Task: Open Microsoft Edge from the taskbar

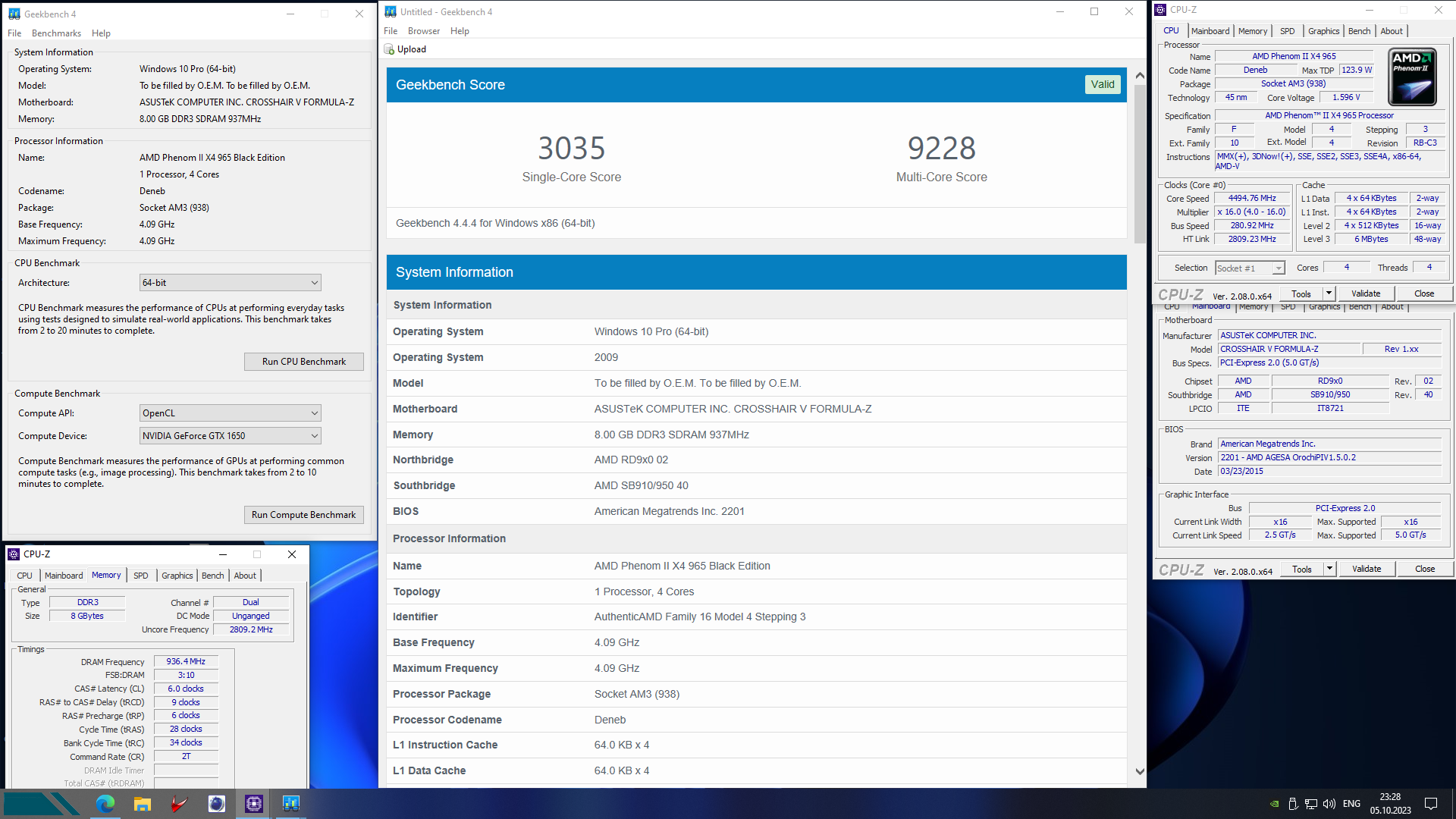Action: tap(105, 804)
